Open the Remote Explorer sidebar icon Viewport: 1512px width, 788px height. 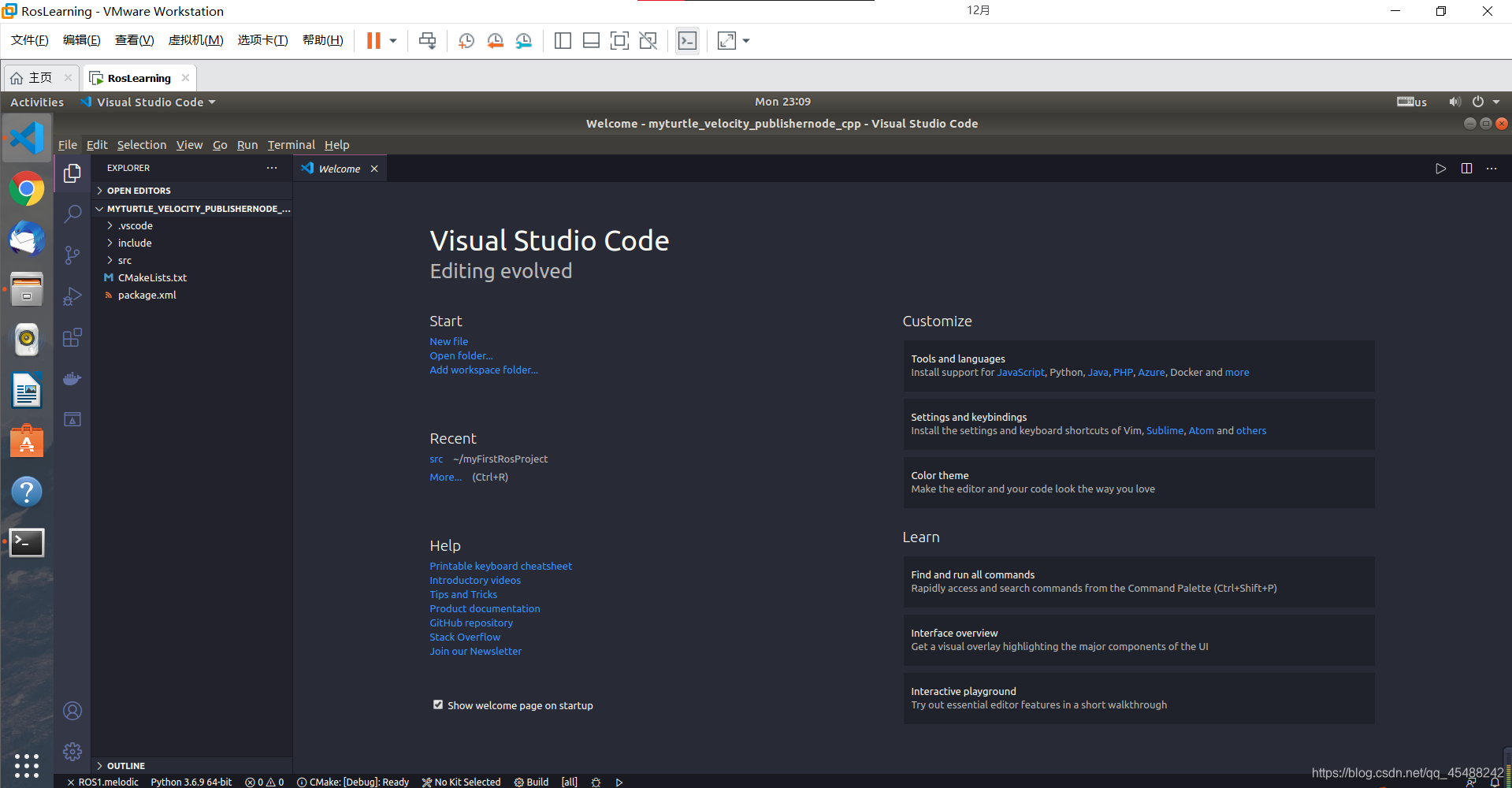(x=72, y=419)
